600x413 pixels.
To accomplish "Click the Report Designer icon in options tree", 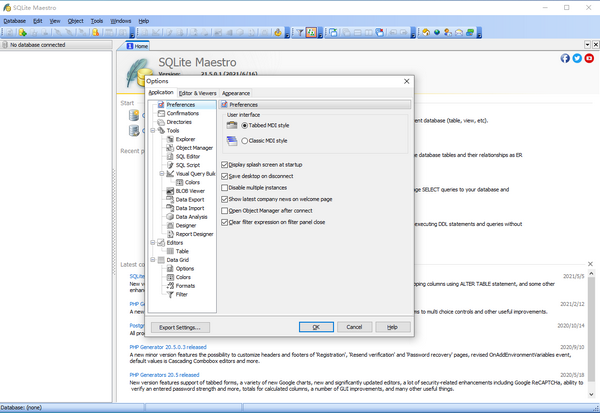I will click(x=168, y=234).
